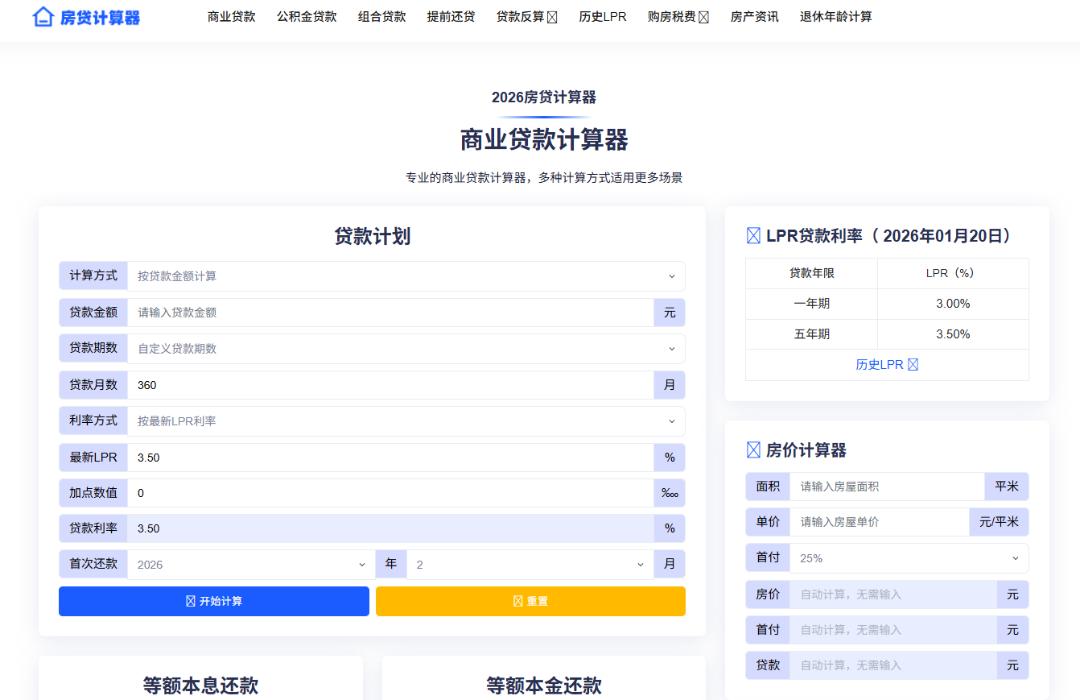
Task: Click the 面积 input field
Action: [x=886, y=486]
